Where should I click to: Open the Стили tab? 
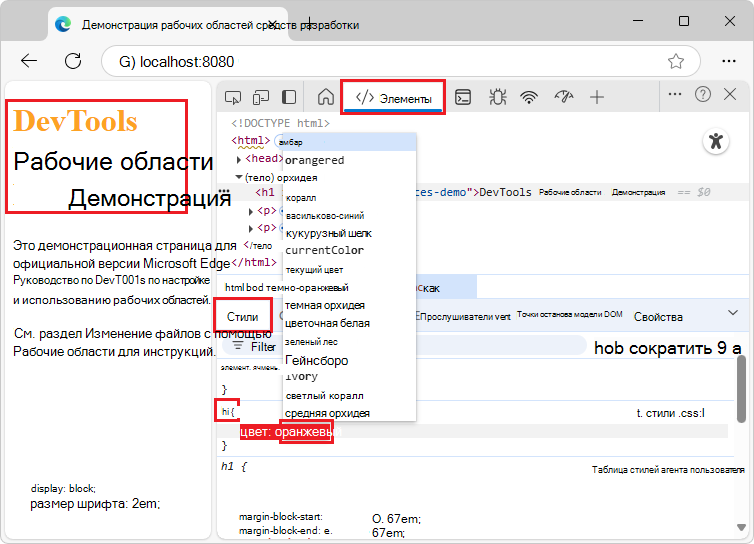point(243,316)
